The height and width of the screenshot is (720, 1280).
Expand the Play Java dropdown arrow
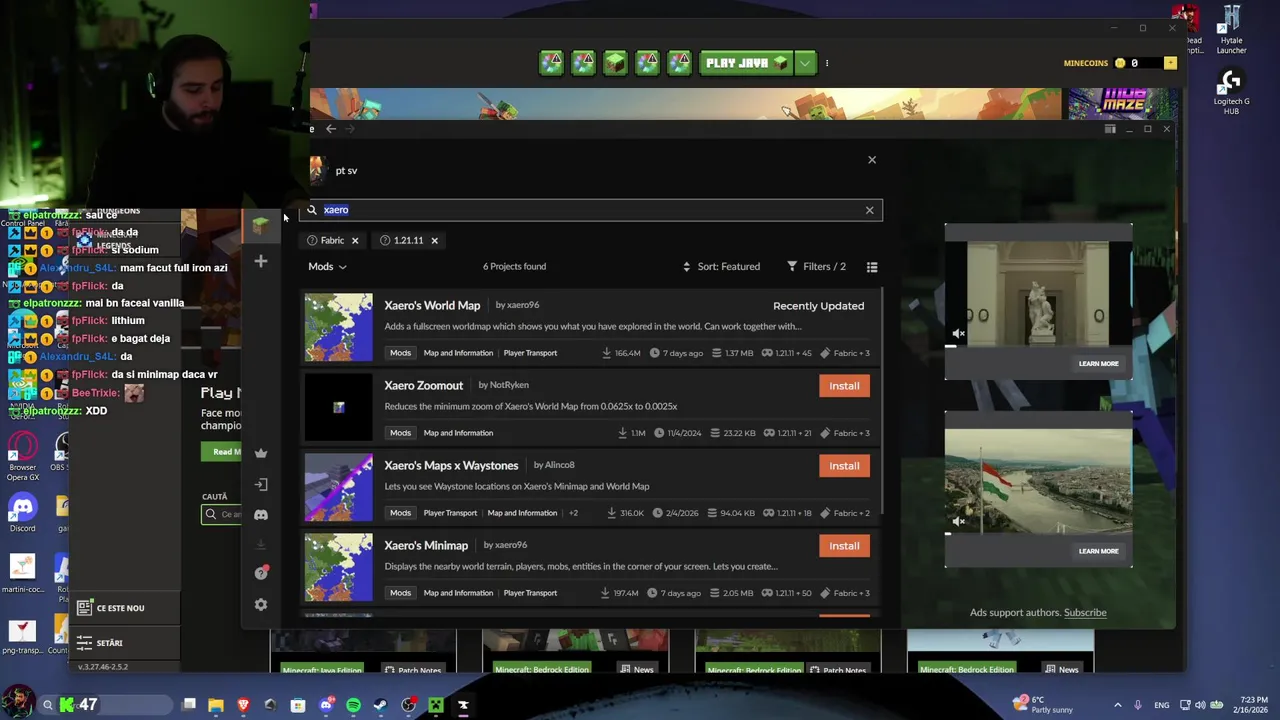click(x=805, y=63)
